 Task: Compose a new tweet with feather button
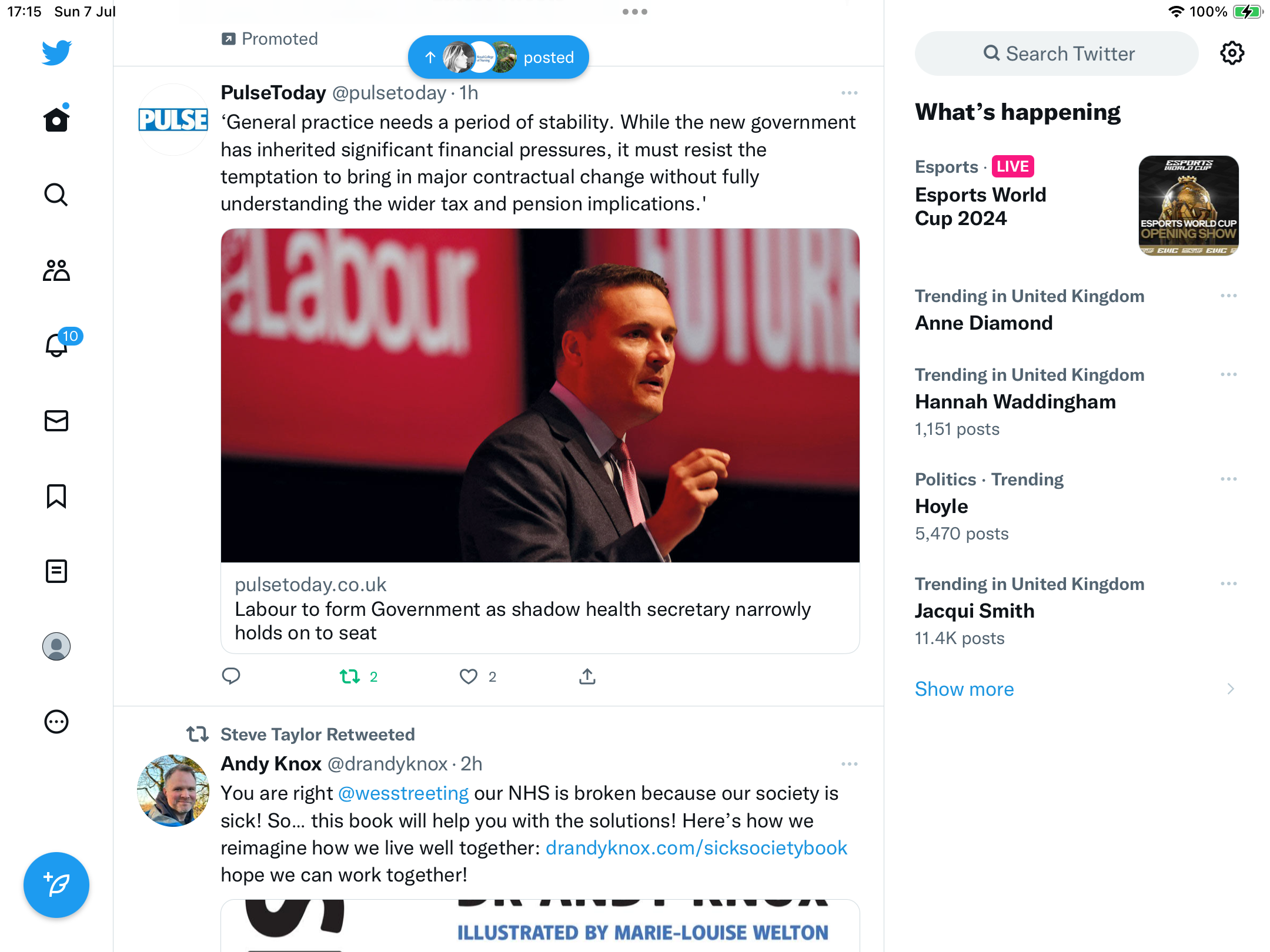56,885
